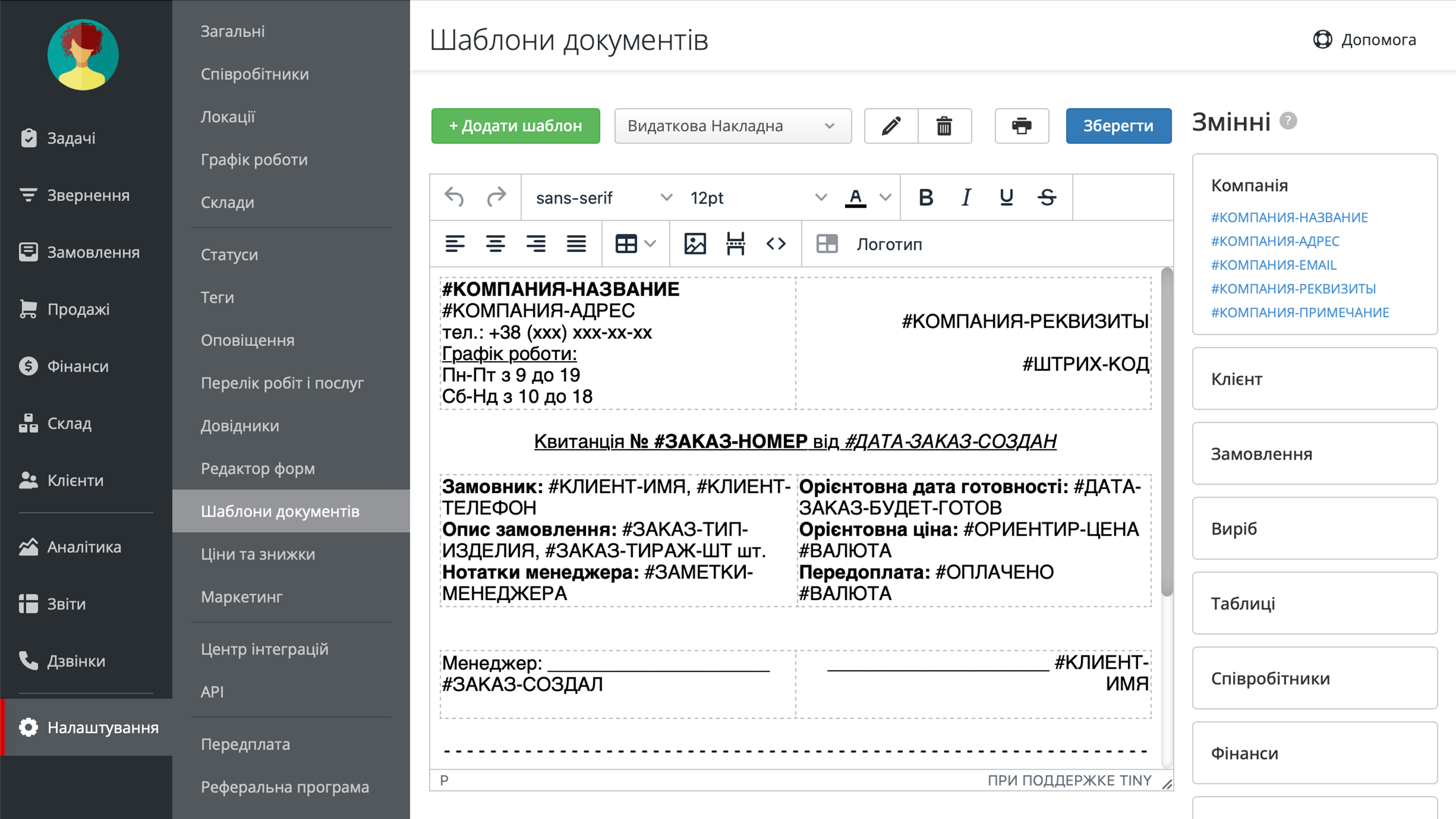Image resolution: width=1456 pixels, height=819 pixels.
Task: Open Клієнти in main sidebar
Action: tap(86, 480)
